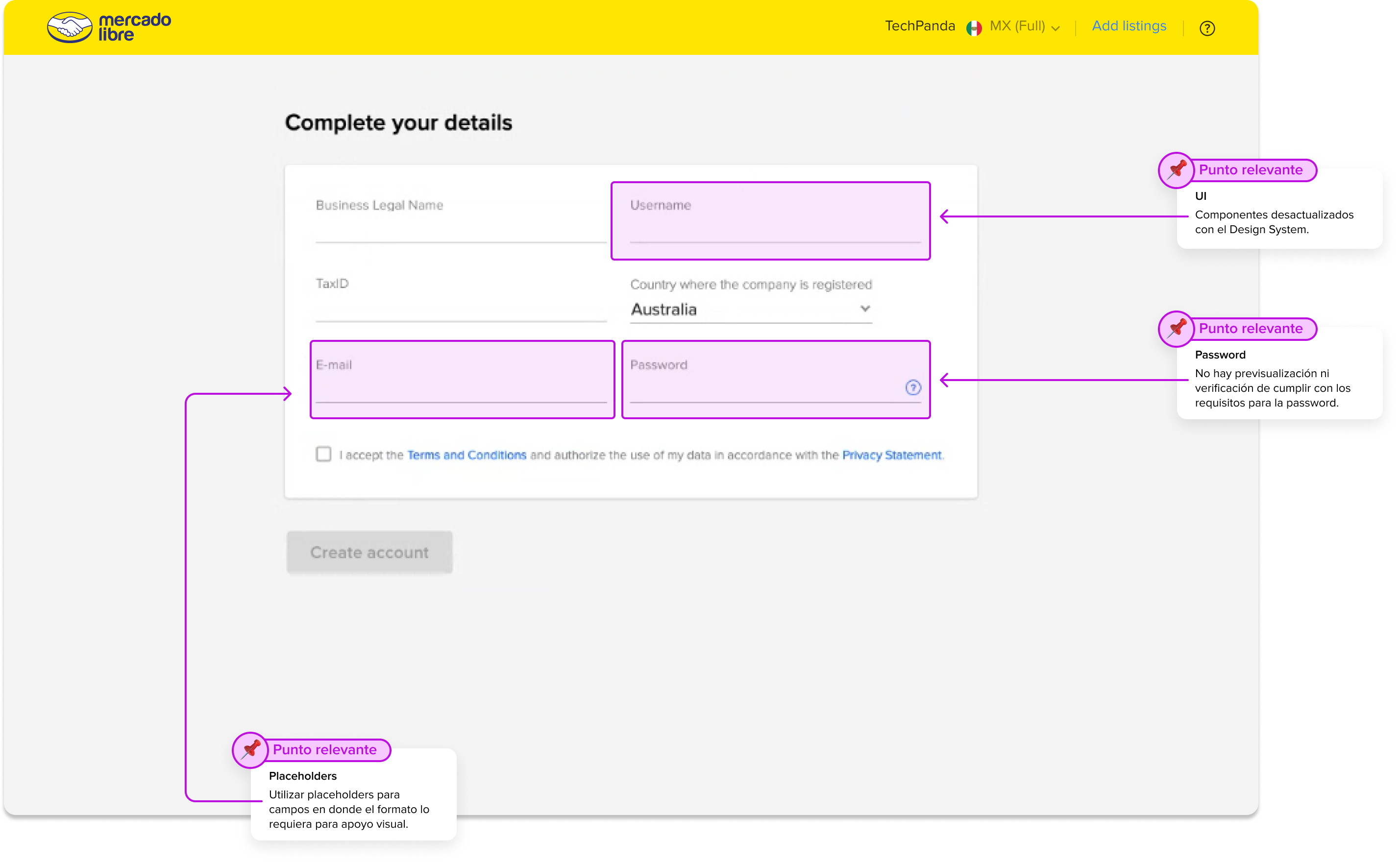This screenshot has height=862, width=1400.
Task: Open the Terms and Conditions link
Action: [x=467, y=455]
